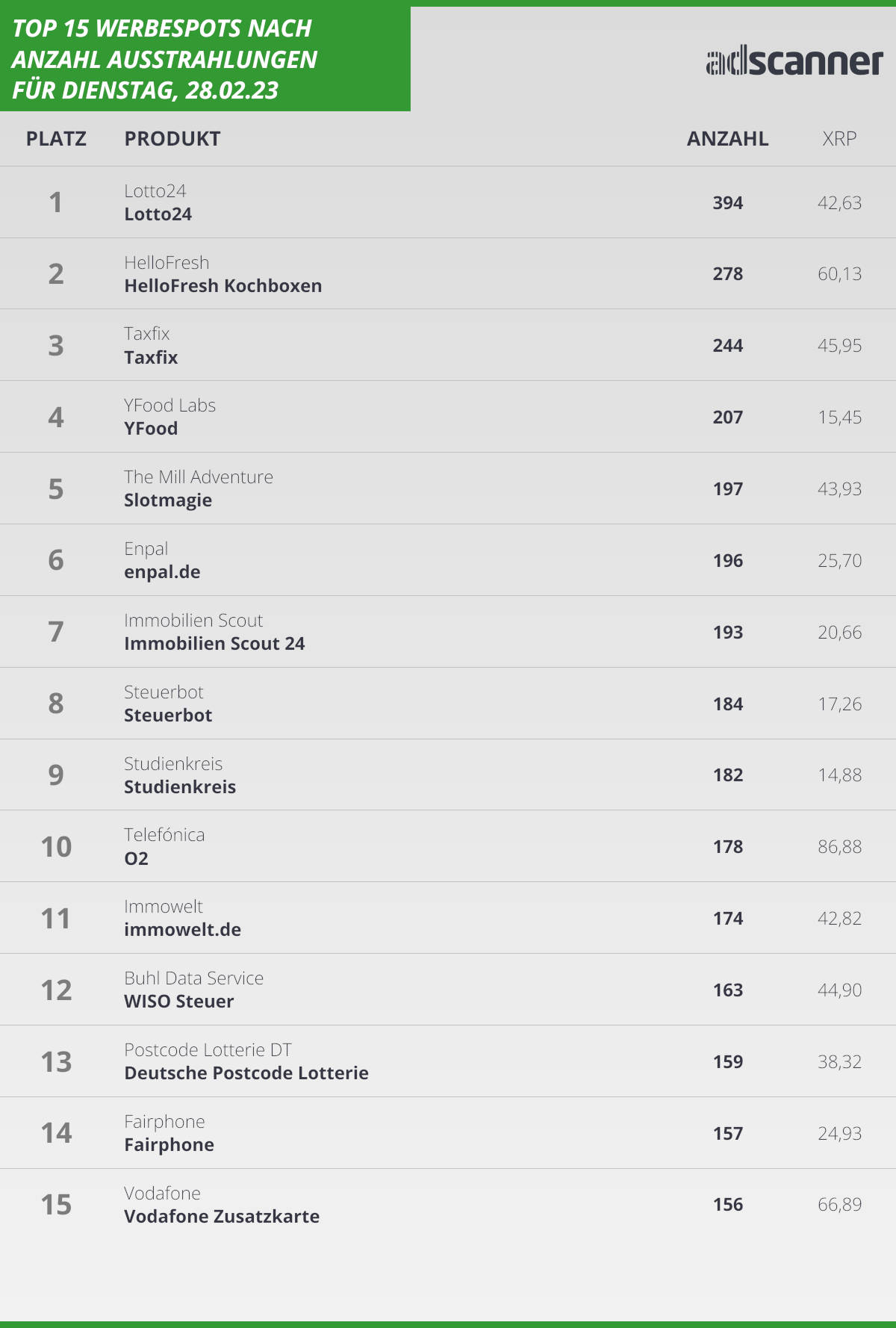
Task: Open the immowelt.de entry
Action: (x=182, y=930)
